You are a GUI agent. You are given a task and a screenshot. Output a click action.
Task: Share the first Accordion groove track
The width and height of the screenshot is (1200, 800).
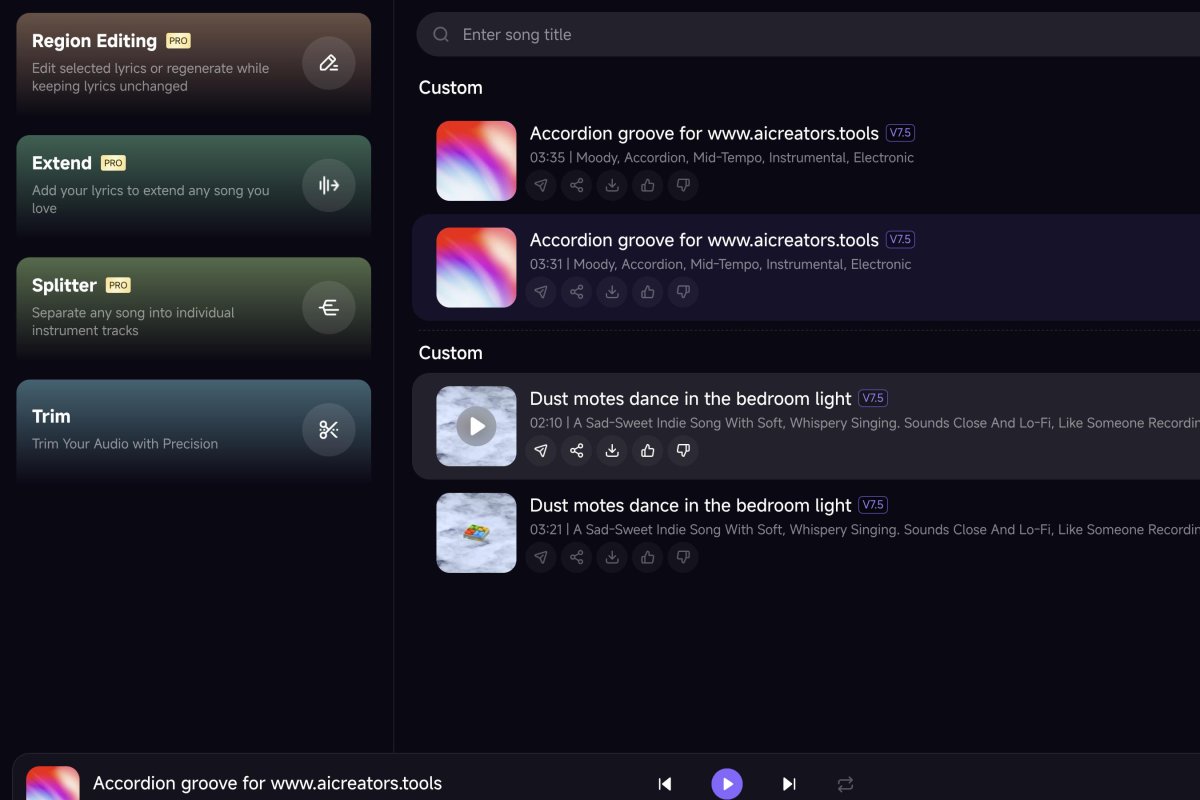pos(576,185)
